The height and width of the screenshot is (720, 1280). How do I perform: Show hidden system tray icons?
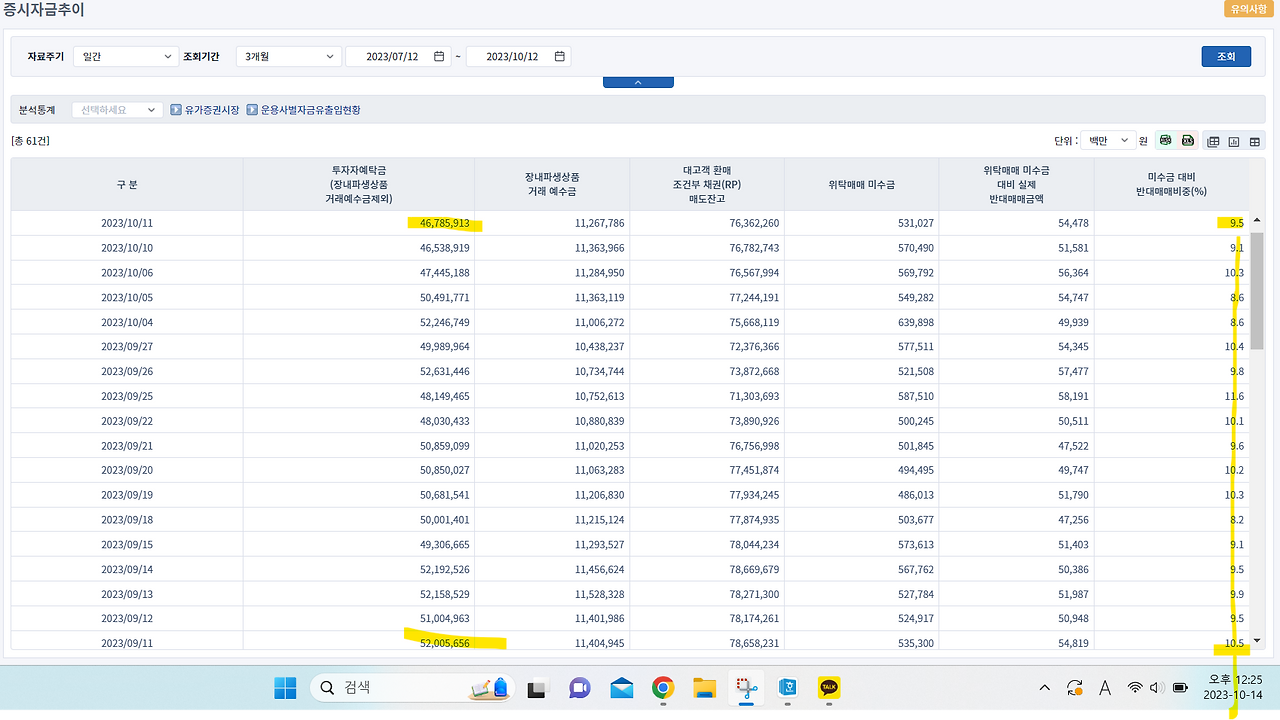pos(1045,688)
